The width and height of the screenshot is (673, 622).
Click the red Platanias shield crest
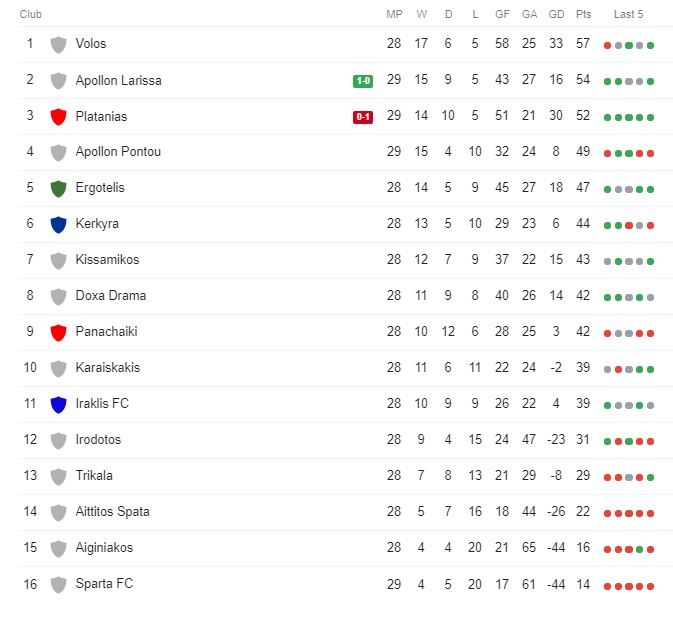(x=58, y=117)
